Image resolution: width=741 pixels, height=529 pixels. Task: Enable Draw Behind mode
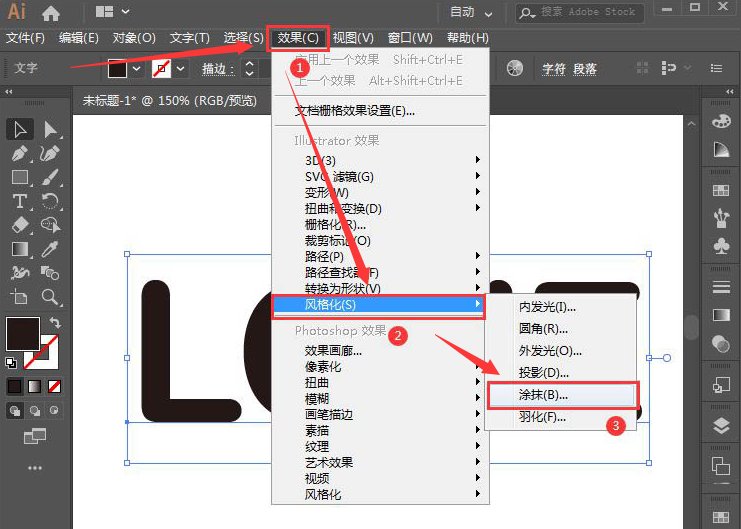(34, 410)
